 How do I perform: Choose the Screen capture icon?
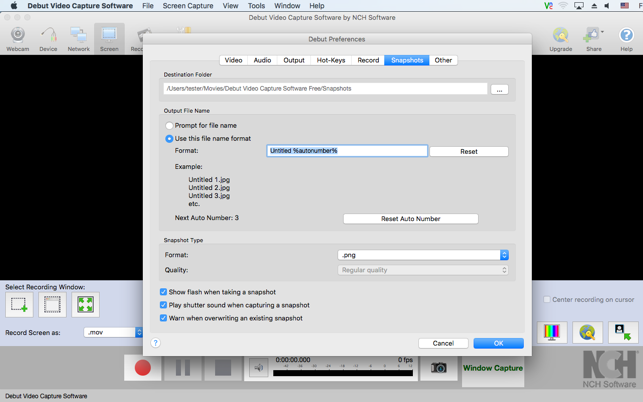[x=109, y=37]
